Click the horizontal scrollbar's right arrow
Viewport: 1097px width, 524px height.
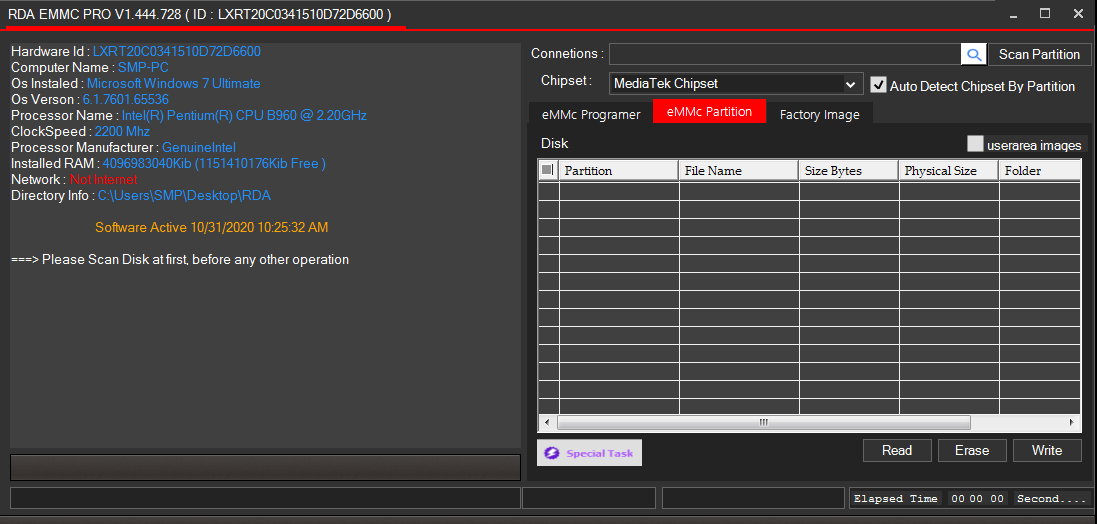point(1072,423)
